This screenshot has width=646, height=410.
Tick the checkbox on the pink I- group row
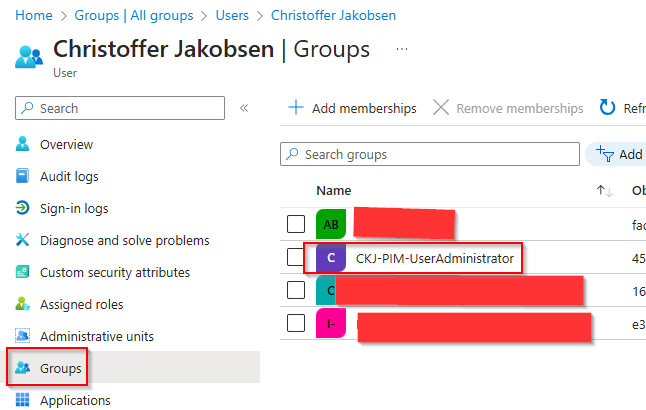[295, 322]
